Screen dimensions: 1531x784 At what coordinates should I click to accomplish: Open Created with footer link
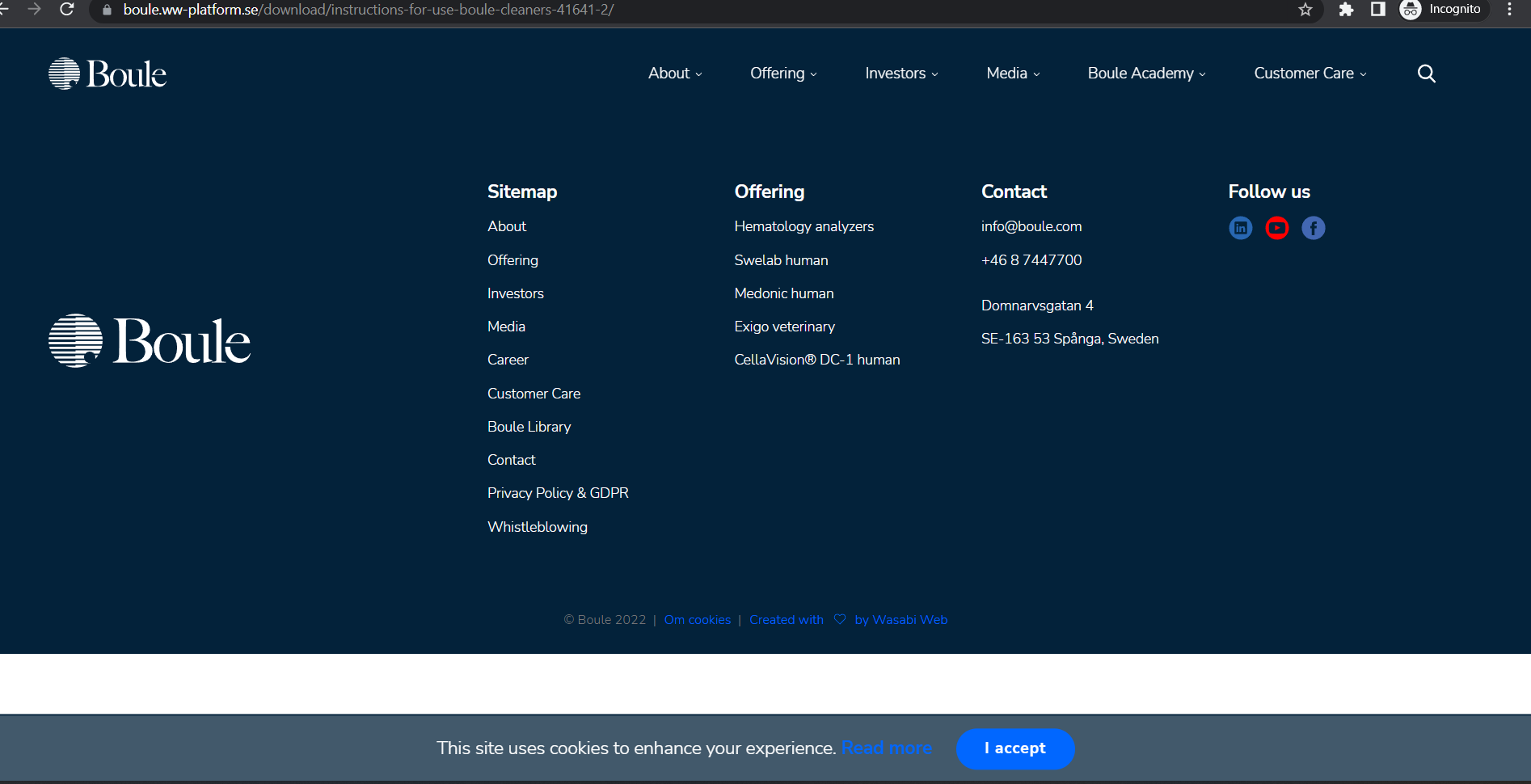point(786,620)
